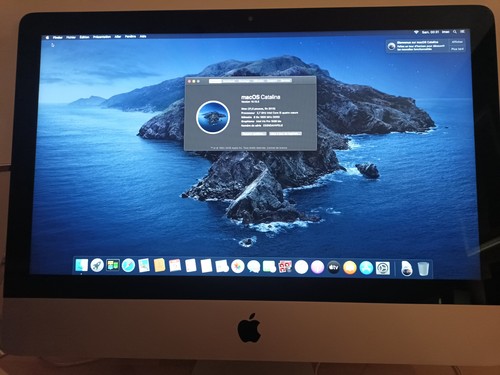Open System Preferences gear icon in Dock
Screen dimensions: 500x375
point(383,268)
